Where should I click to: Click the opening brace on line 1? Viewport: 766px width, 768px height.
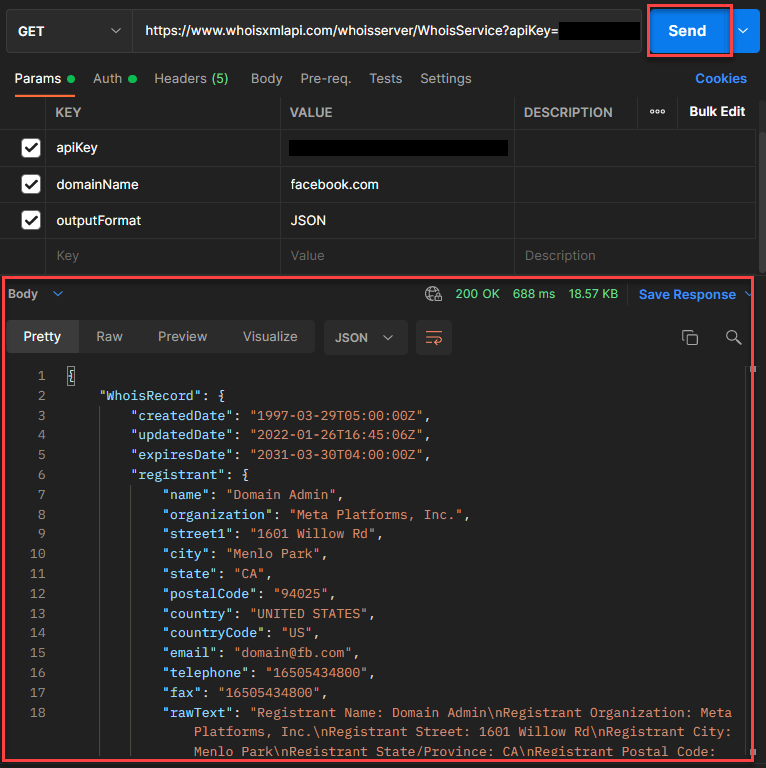tap(71, 376)
